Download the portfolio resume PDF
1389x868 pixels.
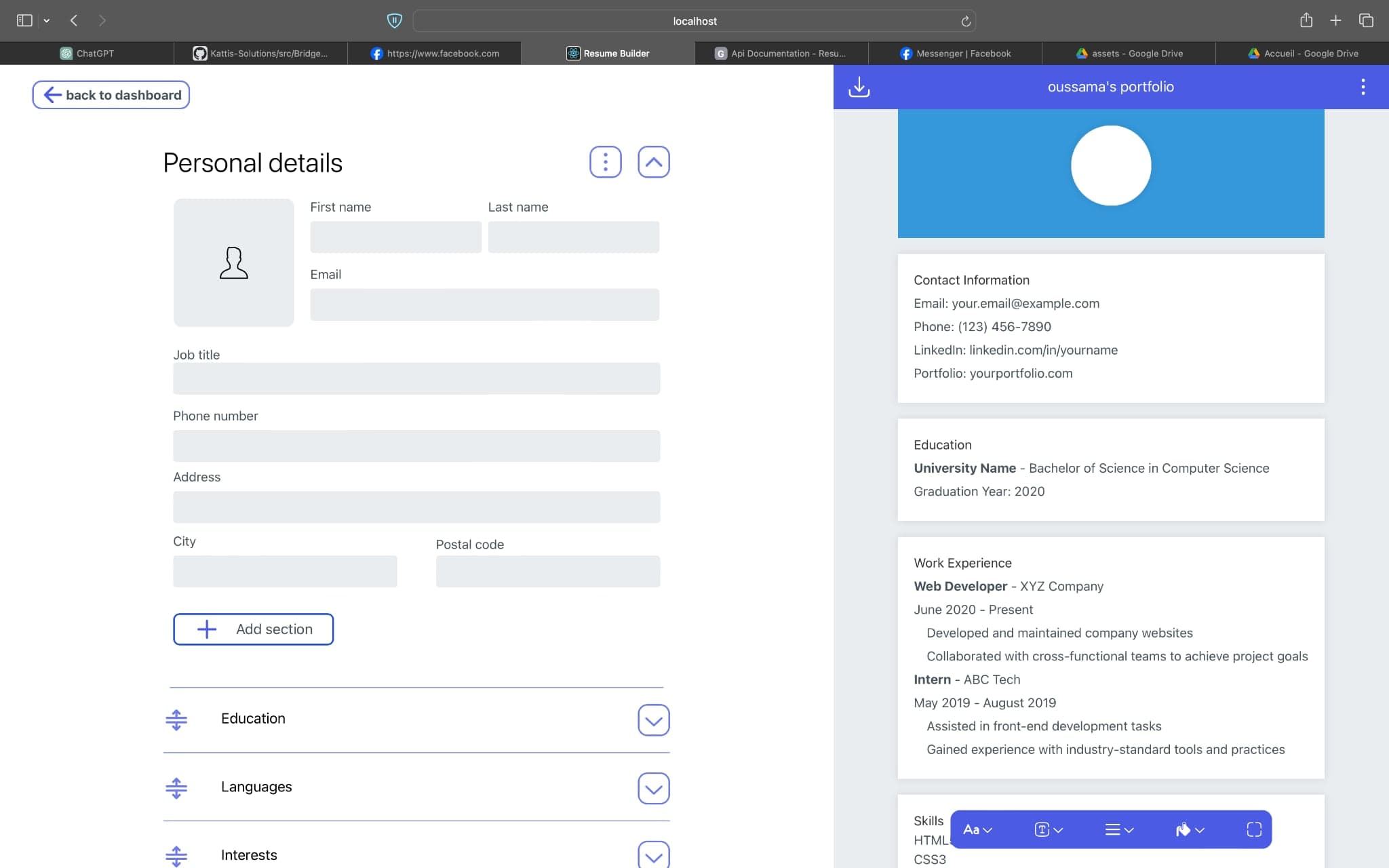coord(859,87)
